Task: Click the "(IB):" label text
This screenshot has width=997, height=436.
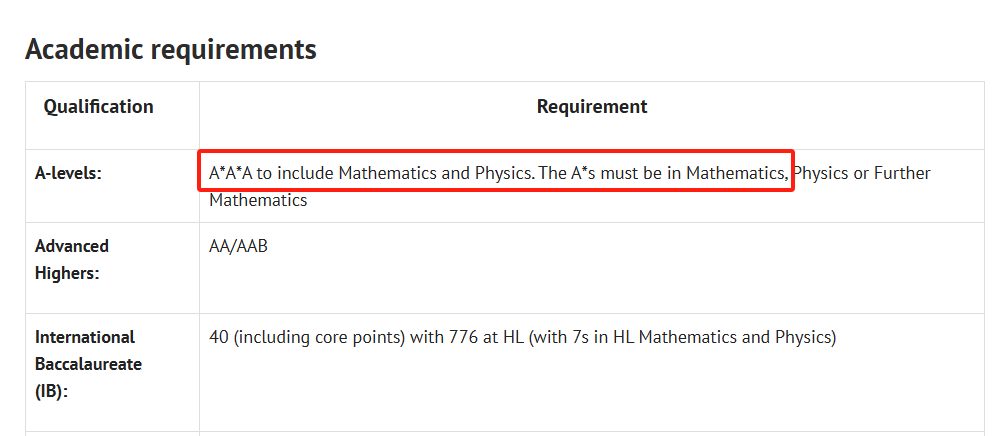Action: [x=52, y=392]
